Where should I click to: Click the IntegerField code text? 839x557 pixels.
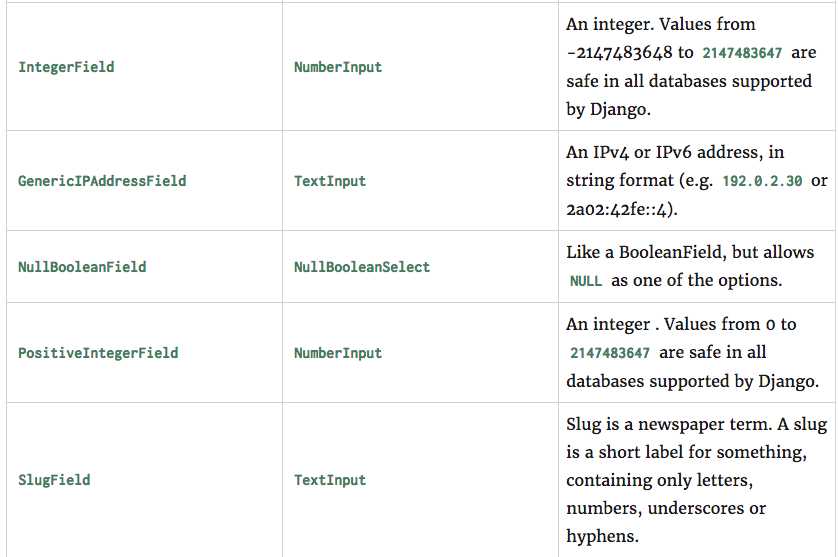[66, 67]
